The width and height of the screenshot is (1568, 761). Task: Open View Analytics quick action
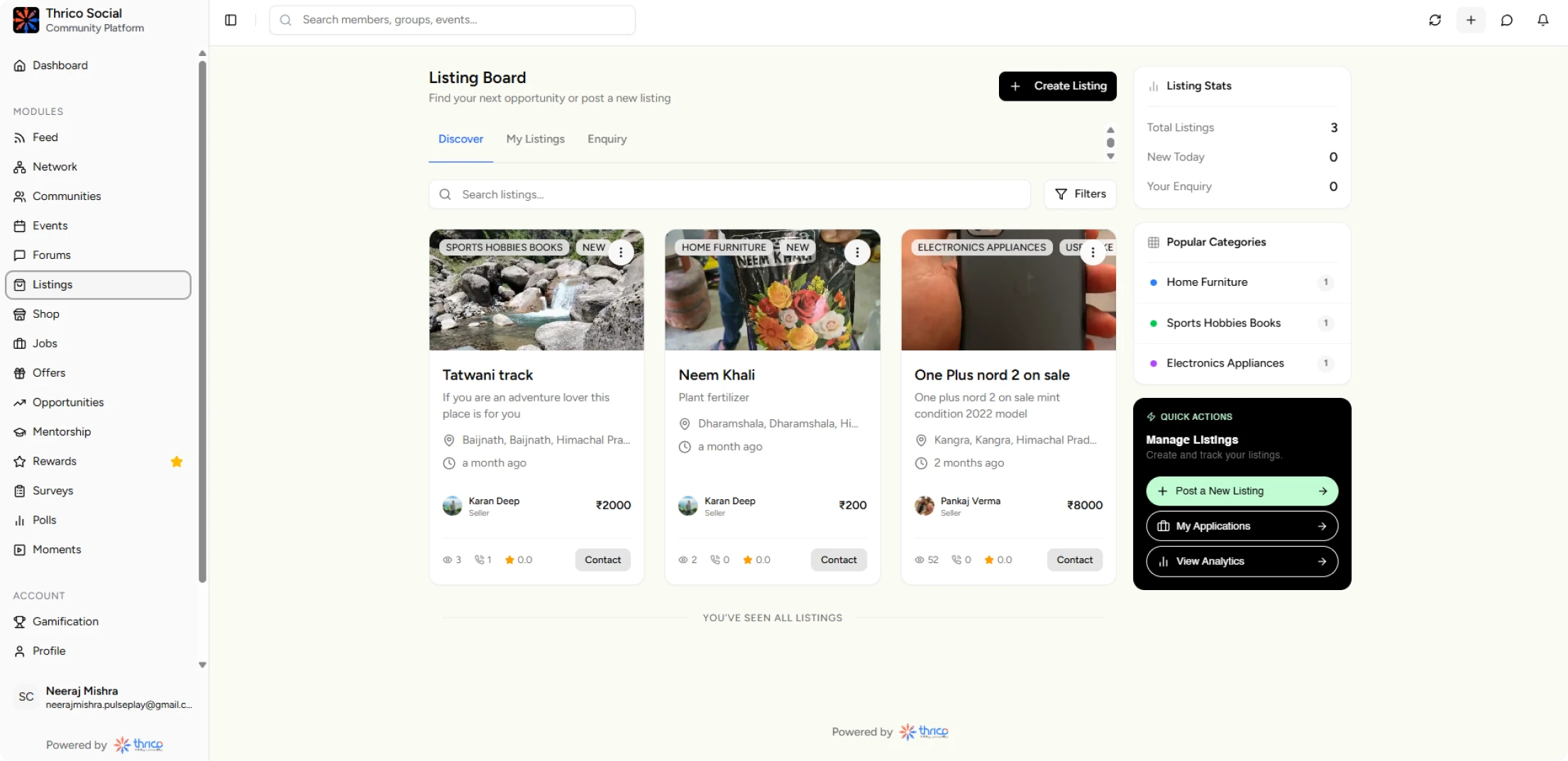[1242, 561]
